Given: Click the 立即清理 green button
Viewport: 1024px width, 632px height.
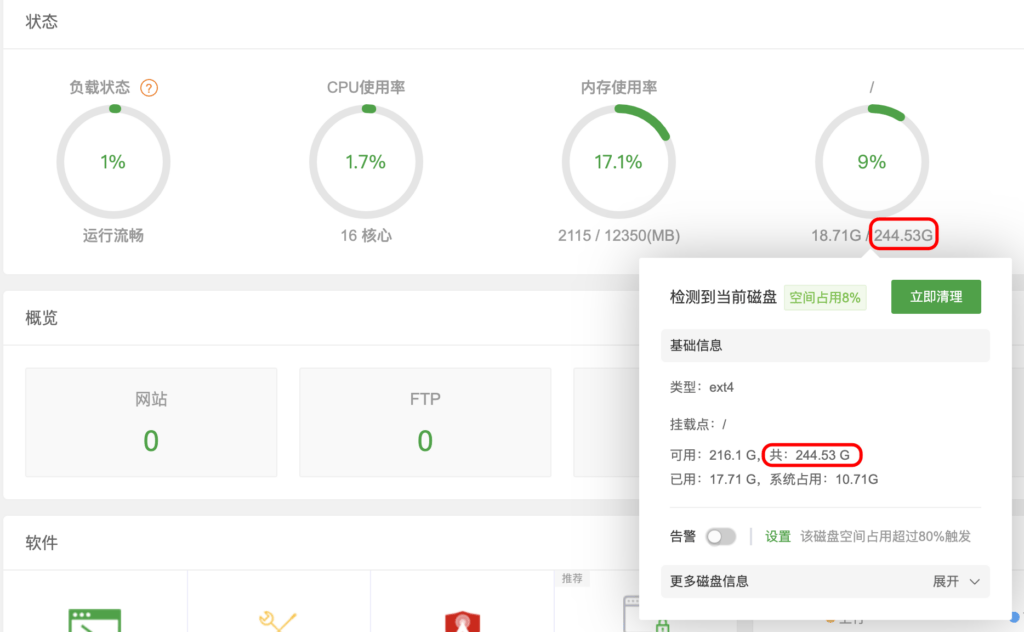Looking at the screenshot, I should pyautogui.click(x=936, y=297).
